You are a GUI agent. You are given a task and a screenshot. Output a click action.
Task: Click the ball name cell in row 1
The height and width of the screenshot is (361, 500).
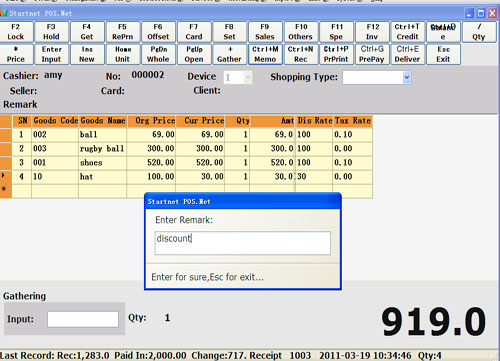[103, 135]
